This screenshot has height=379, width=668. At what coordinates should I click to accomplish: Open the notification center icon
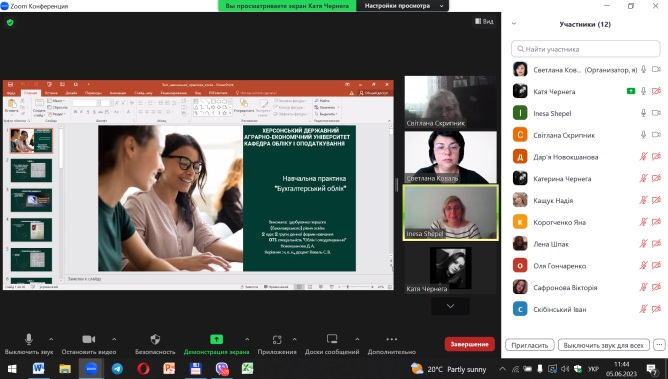[x=651, y=369]
